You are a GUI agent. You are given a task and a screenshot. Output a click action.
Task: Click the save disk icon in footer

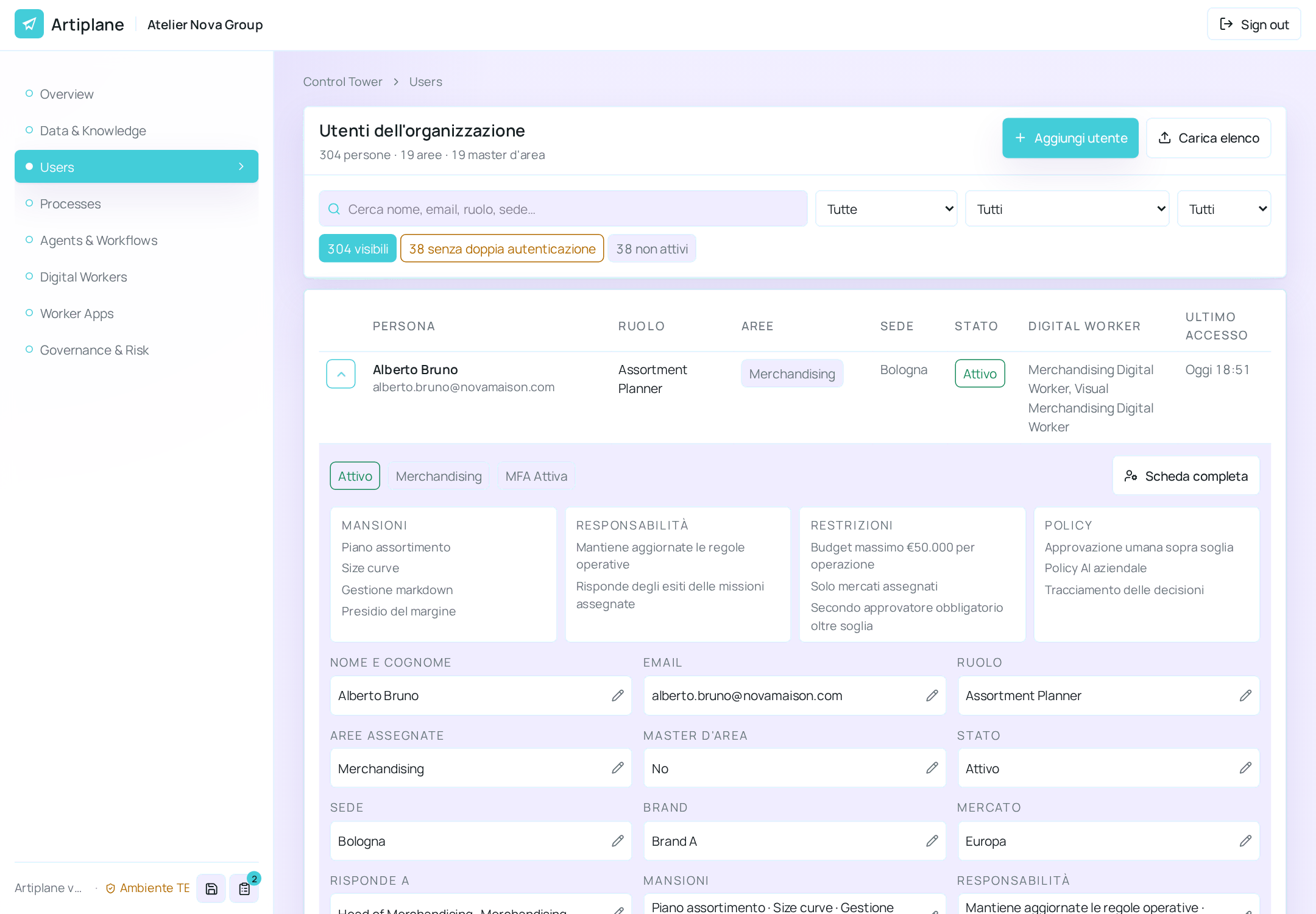click(x=211, y=888)
